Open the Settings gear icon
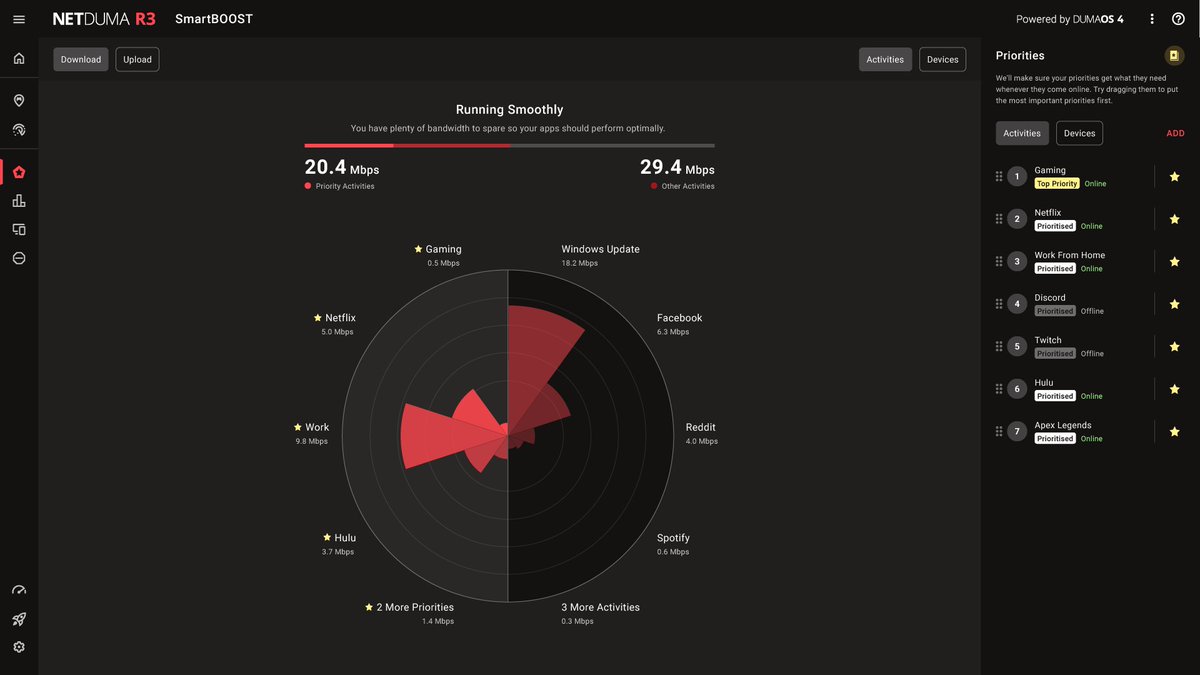 point(18,646)
